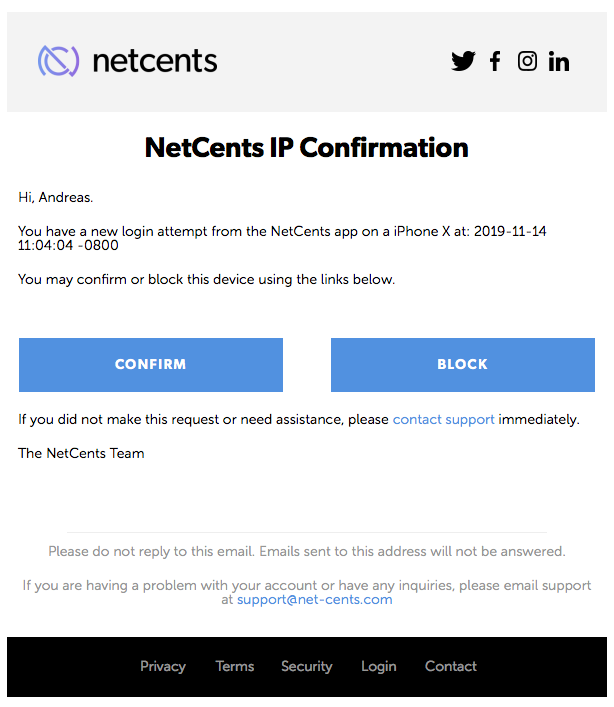Click the netcents wordmark text

tap(154, 61)
